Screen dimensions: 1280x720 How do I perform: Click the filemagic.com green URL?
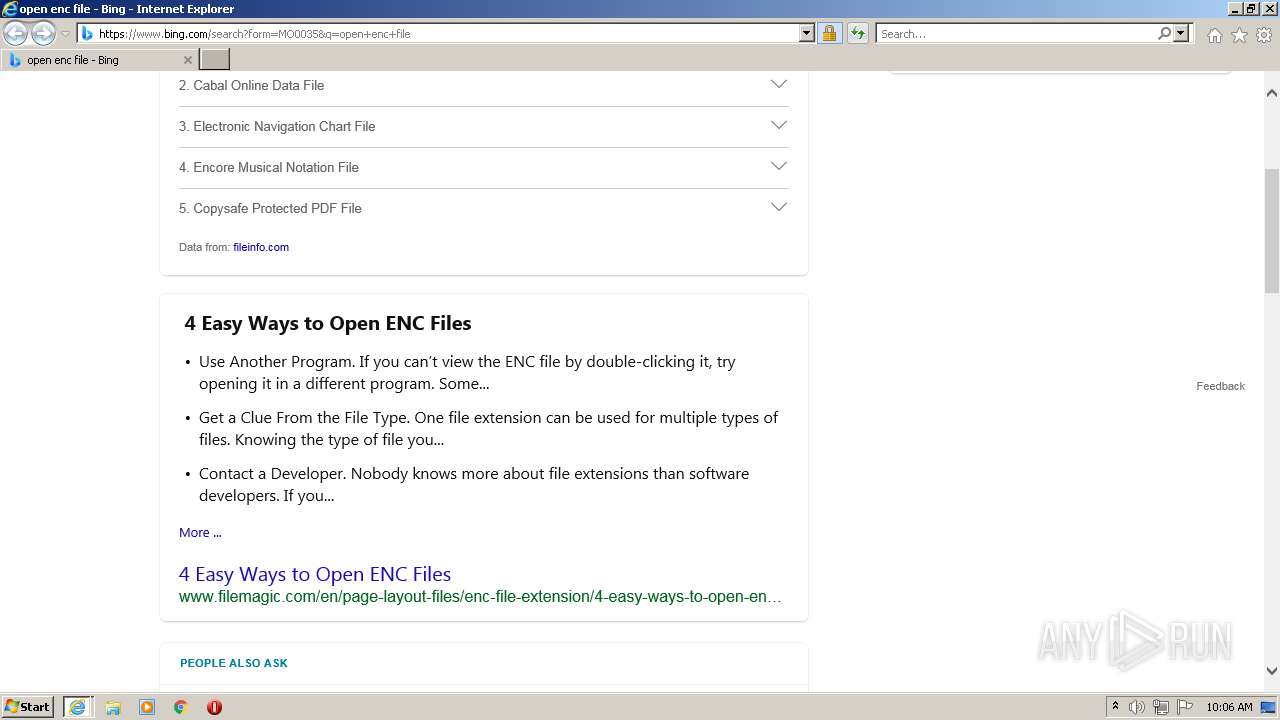(480, 596)
